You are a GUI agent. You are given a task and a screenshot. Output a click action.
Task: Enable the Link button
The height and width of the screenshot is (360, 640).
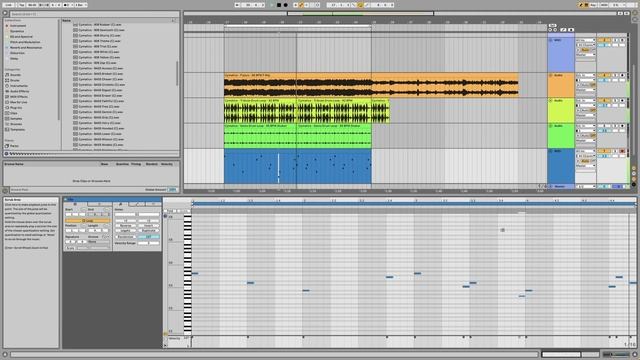(8, 5)
